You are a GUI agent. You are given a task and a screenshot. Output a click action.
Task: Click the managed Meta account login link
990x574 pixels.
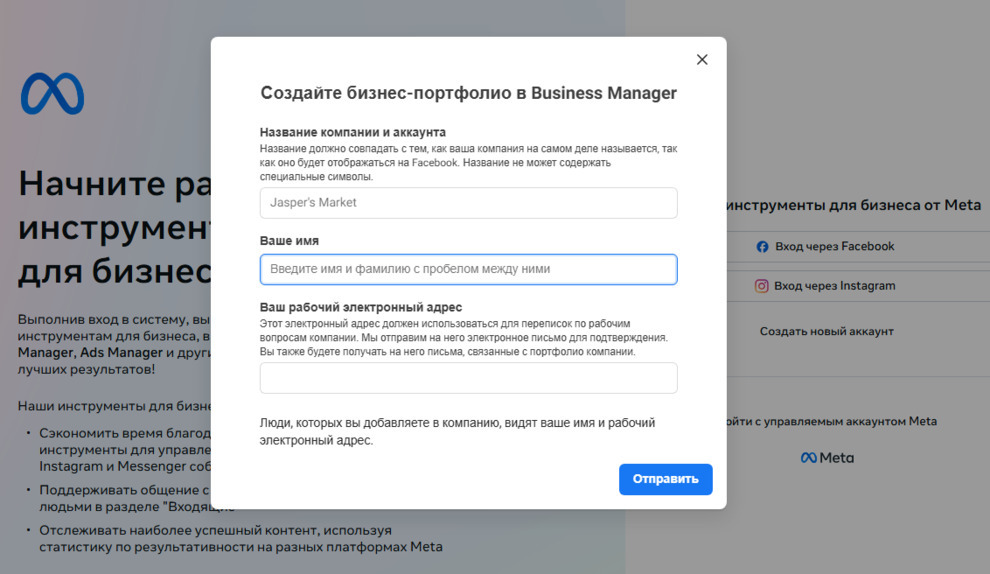(x=832, y=422)
